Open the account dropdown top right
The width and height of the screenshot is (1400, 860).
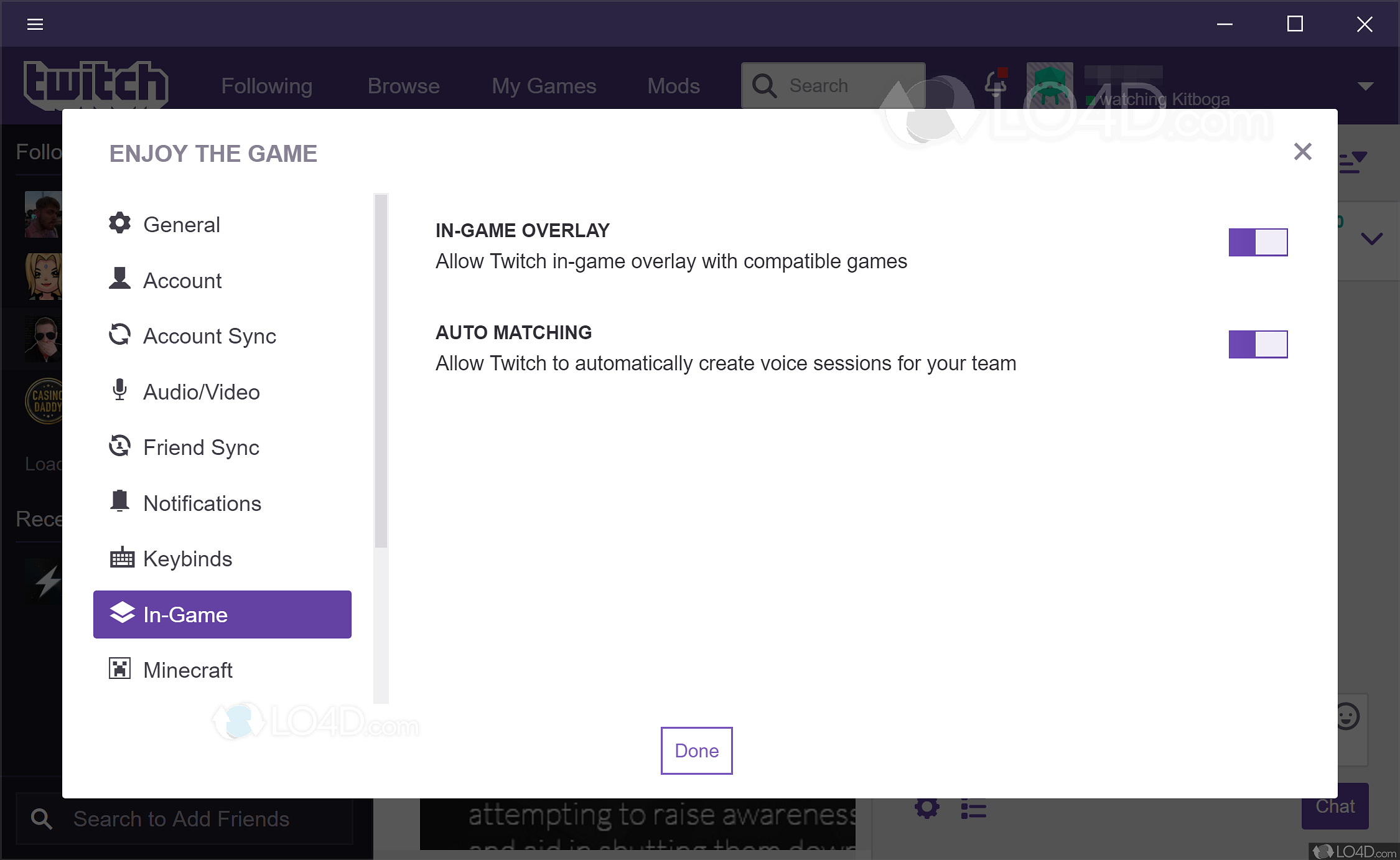coord(1366,85)
